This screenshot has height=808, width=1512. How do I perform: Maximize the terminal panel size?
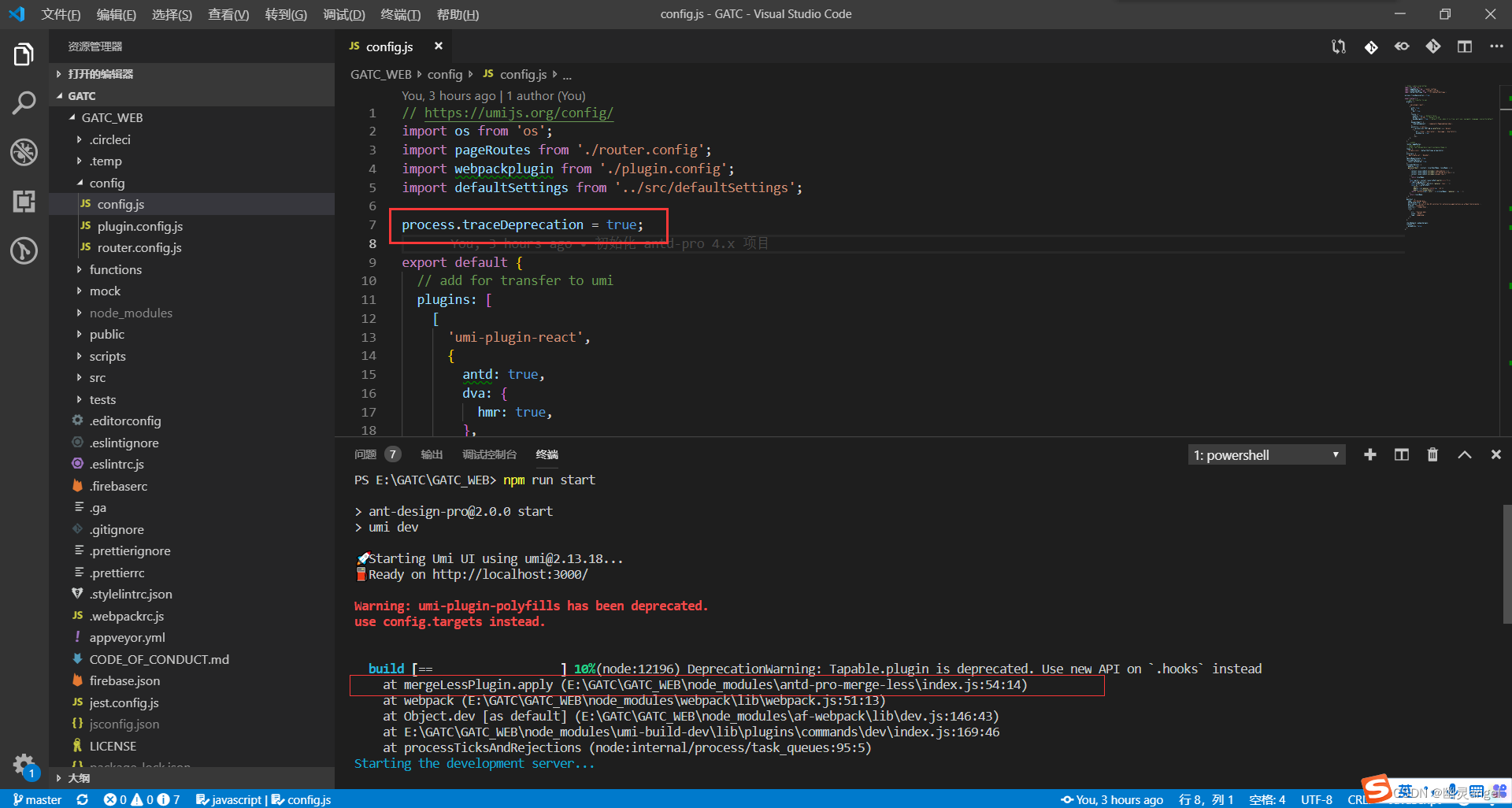(1465, 454)
